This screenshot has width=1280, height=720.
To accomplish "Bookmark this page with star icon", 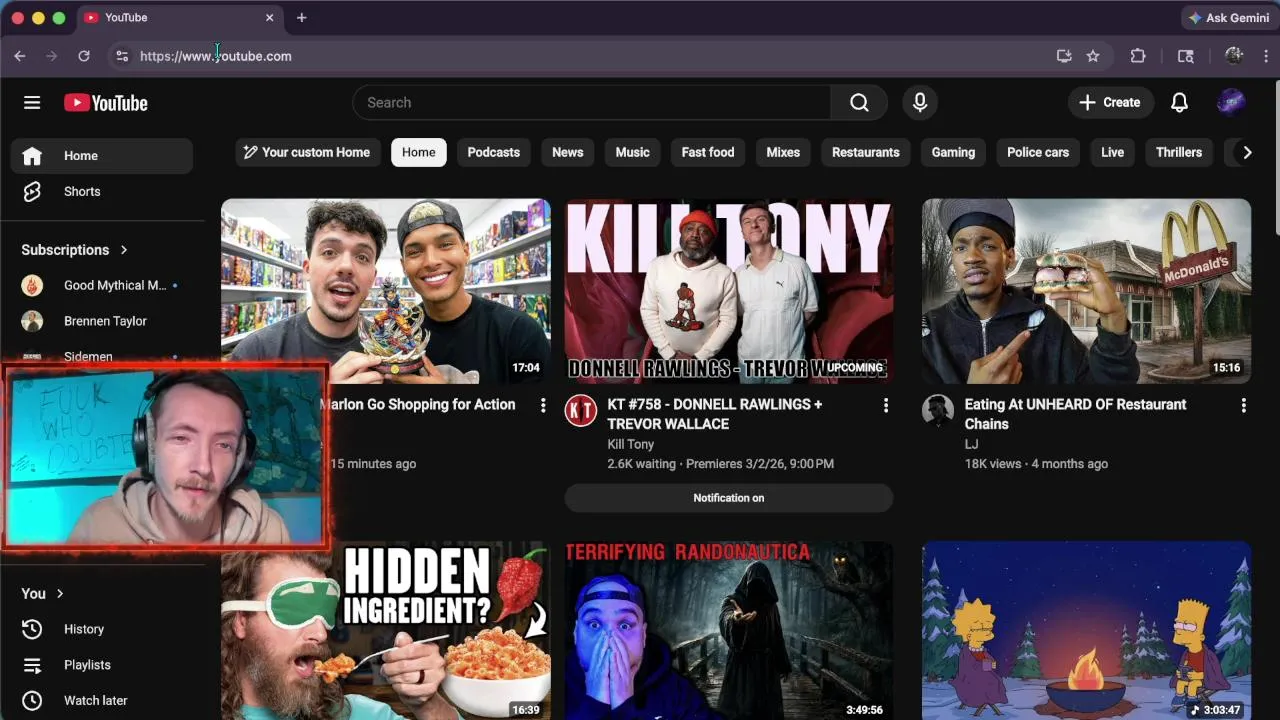I will 1093,56.
